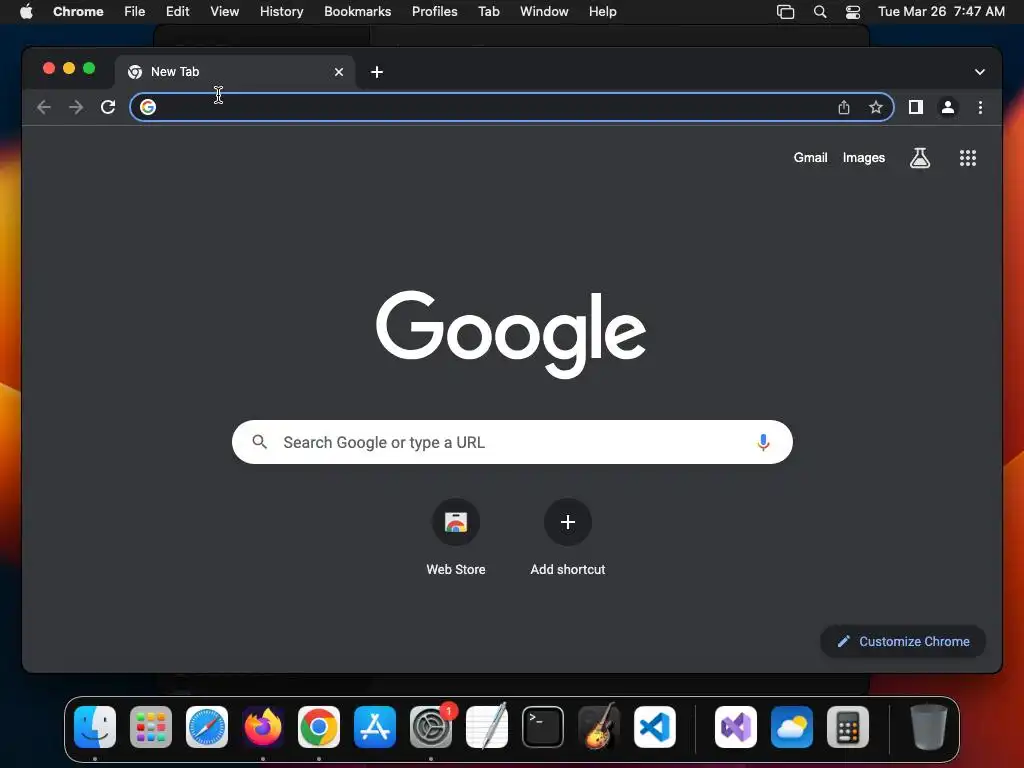The image size is (1024, 768).
Task: Open System Settings from the dock
Action: click(431, 726)
